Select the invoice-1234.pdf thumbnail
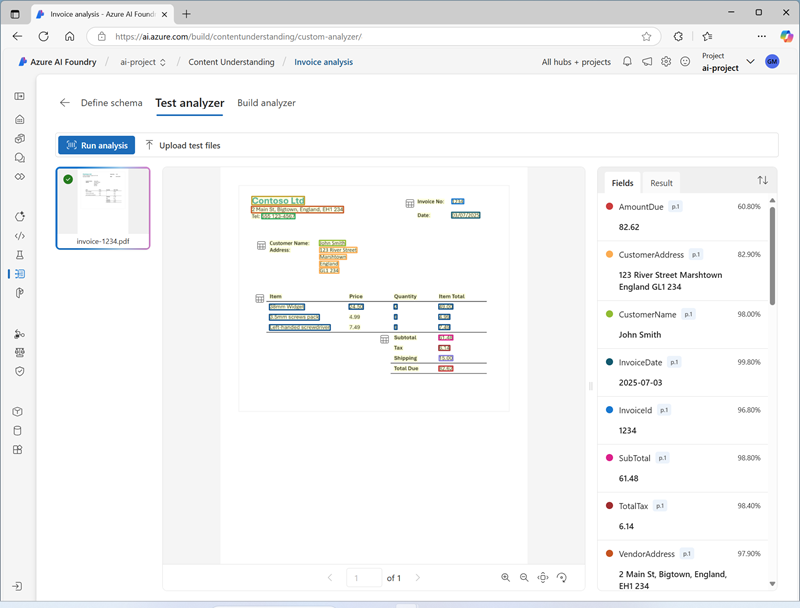This screenshot has height=608, width=800. point(103,207)
